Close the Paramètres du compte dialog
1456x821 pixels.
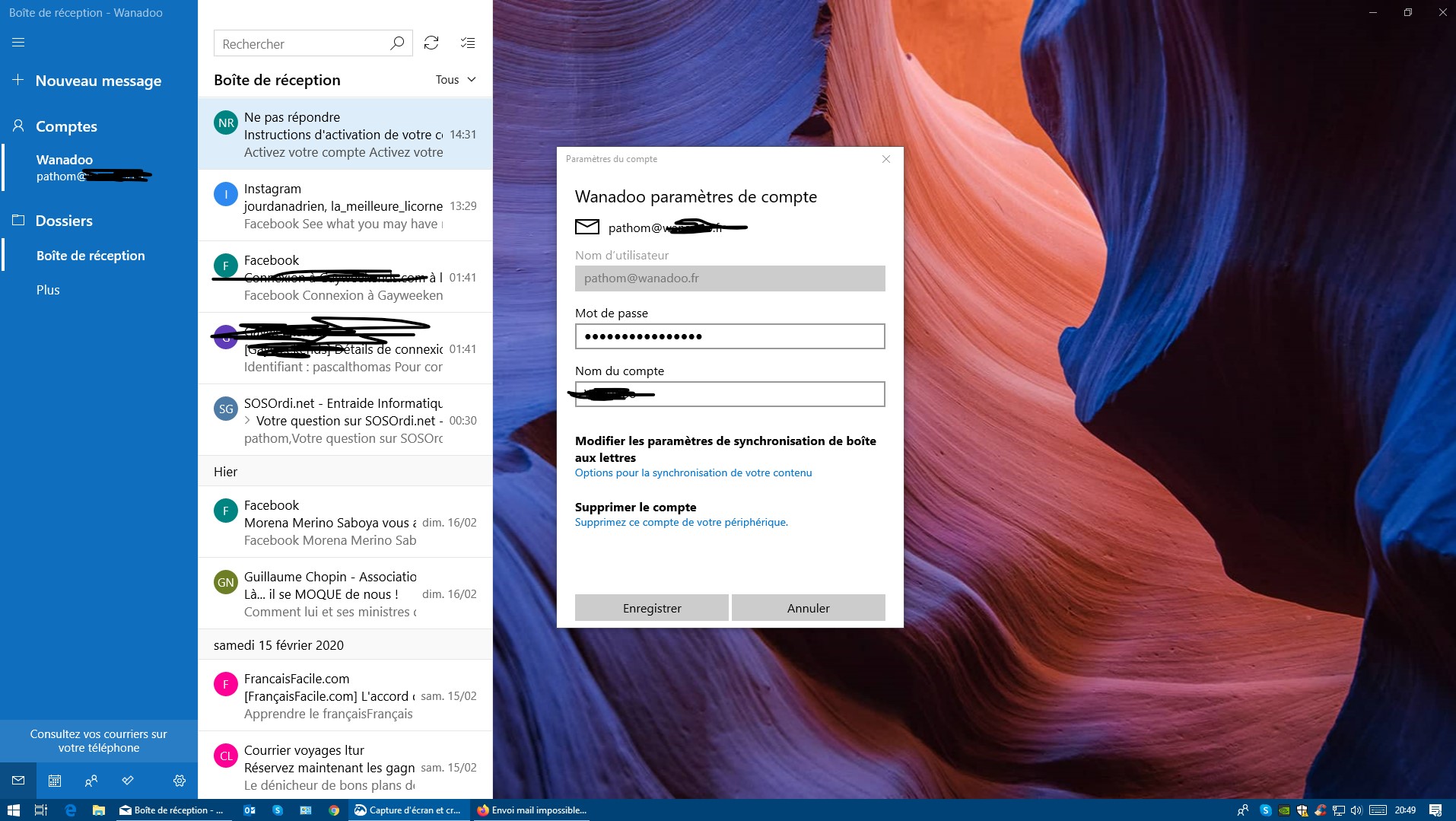(886, 159)
